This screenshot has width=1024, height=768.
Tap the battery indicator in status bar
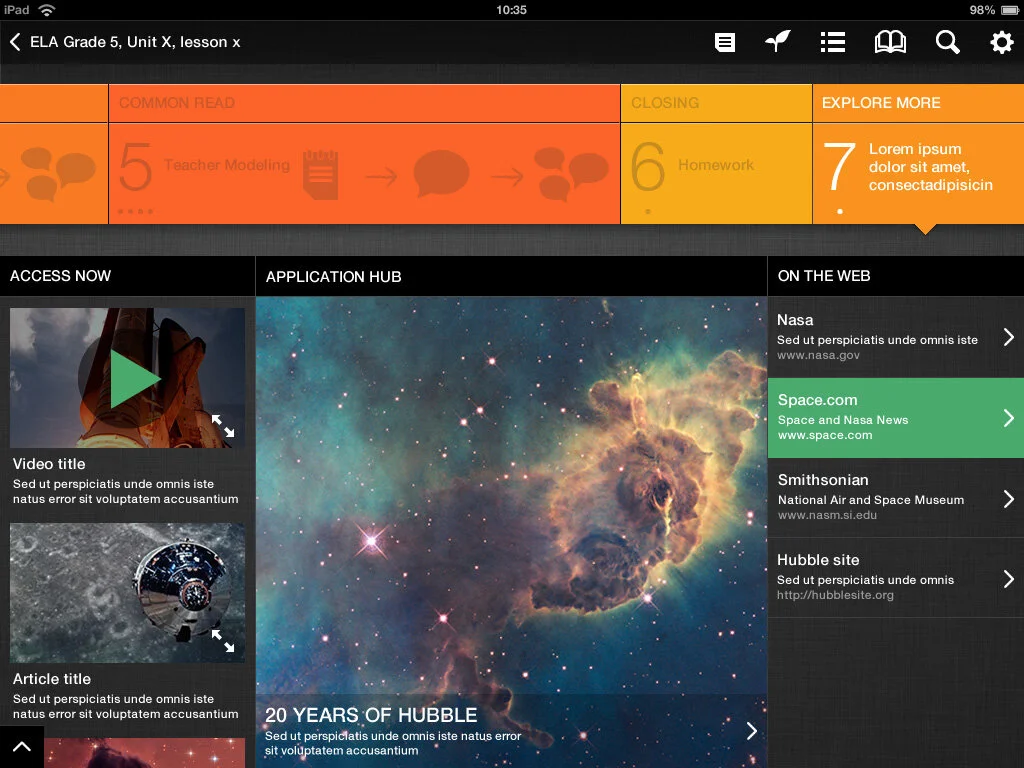click(1011, 10)
